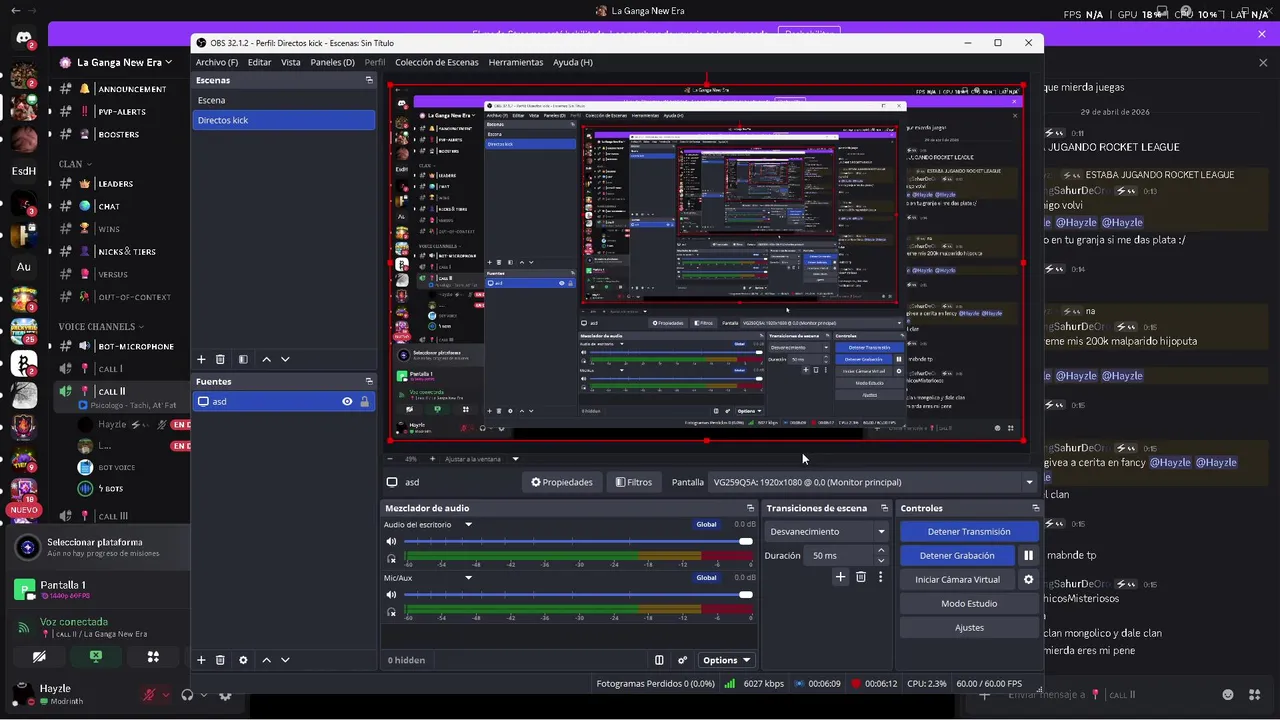Adjust Mic/Aux volume slider
Screen dimensions: 1280x720
tap(578, 594)
